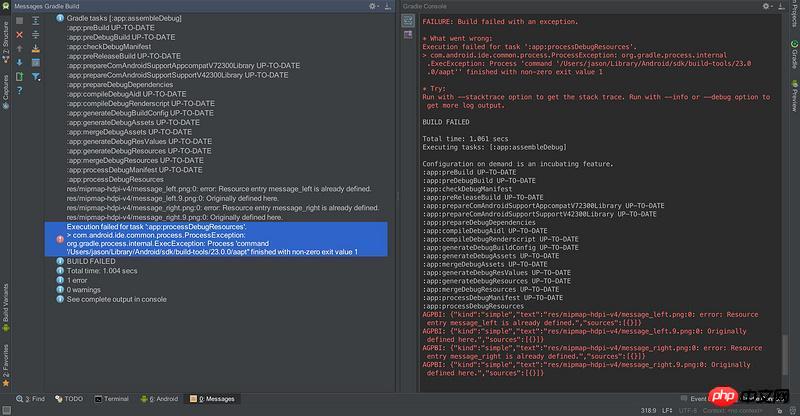Select message_right.png 'already defined' error row
Screen dimensions: 800x416
[x=223, y=208]
